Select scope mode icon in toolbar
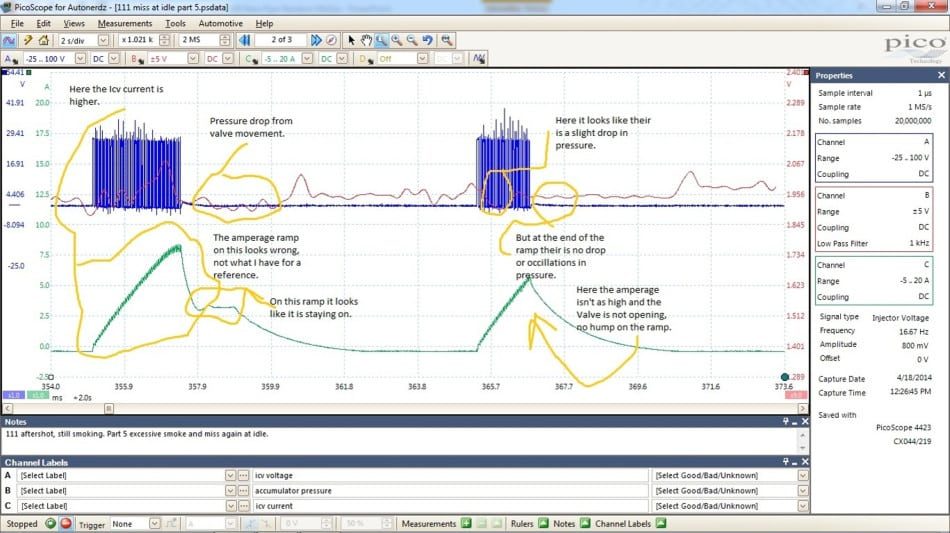 pyautogui.click(x=9, y=41)
